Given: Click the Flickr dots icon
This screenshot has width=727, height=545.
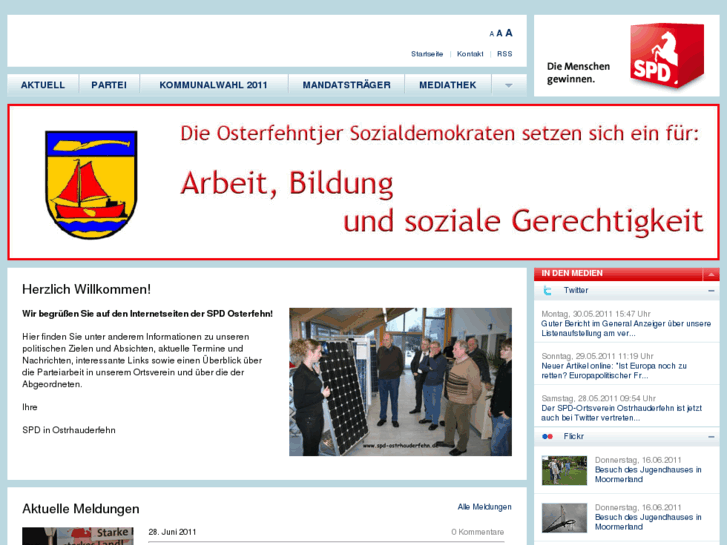Looking at the screenshot, I should click(x=548, y=436).
